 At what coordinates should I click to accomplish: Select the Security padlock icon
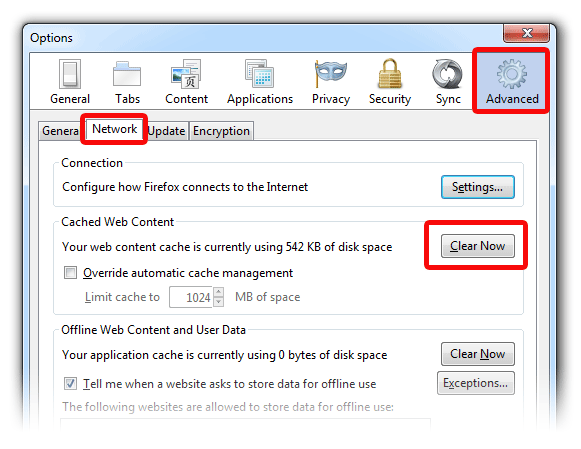pos(390,73)
